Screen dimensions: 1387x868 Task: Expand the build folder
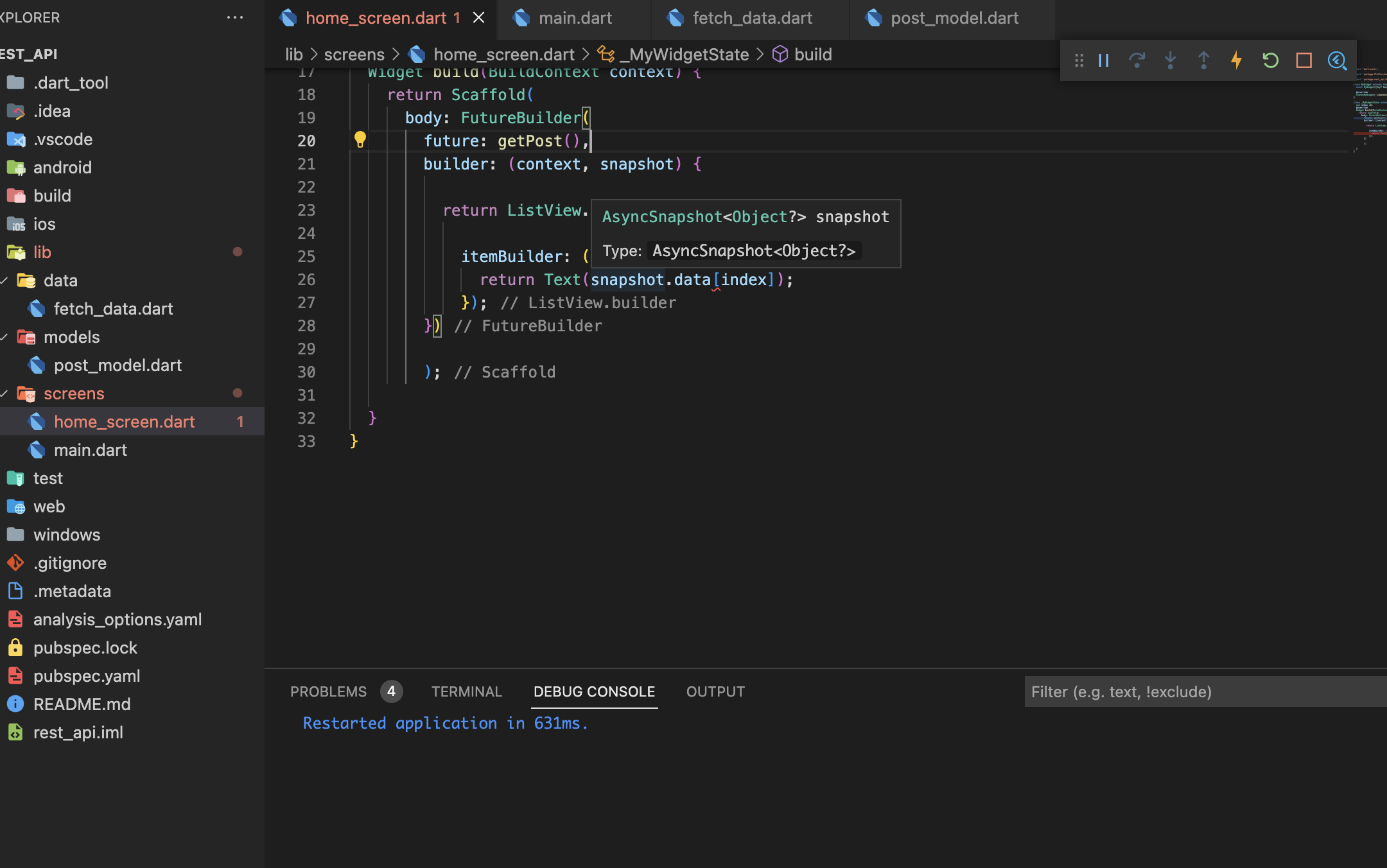pos(132,196)
